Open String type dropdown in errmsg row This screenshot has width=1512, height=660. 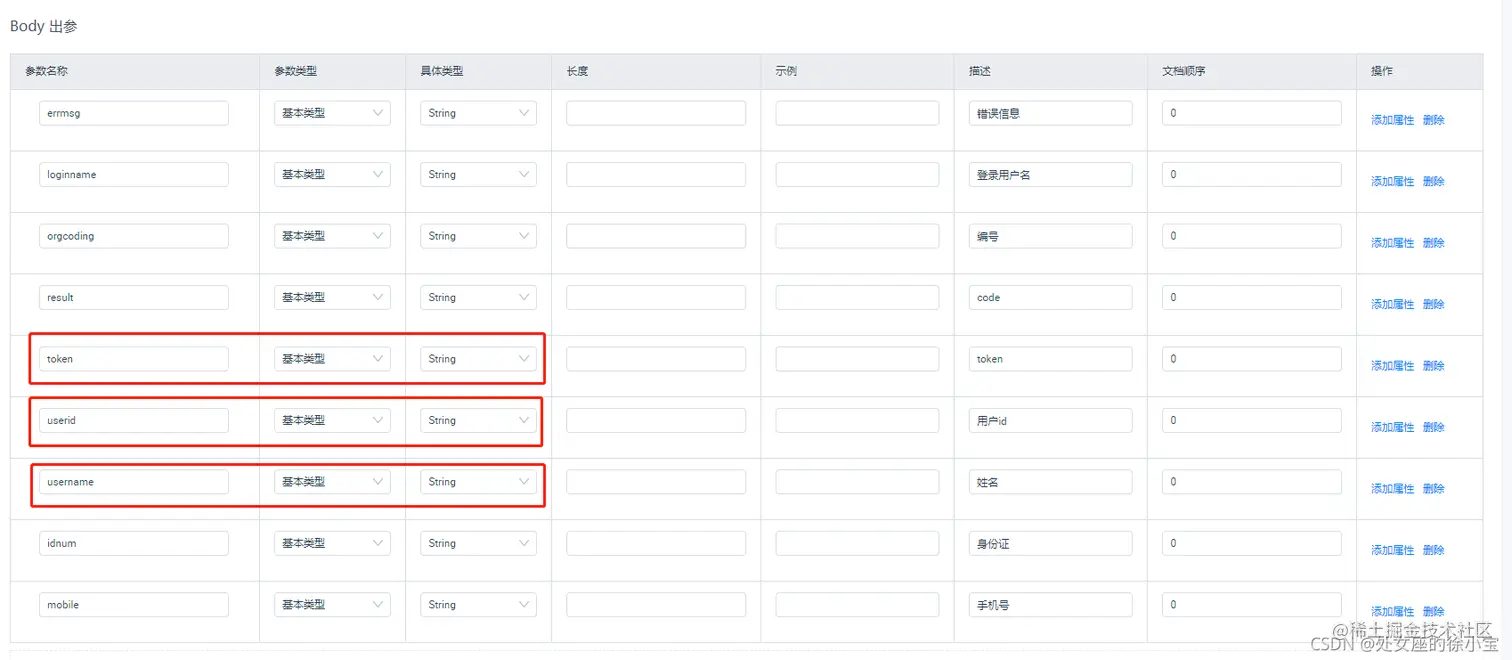click(478, 113)
